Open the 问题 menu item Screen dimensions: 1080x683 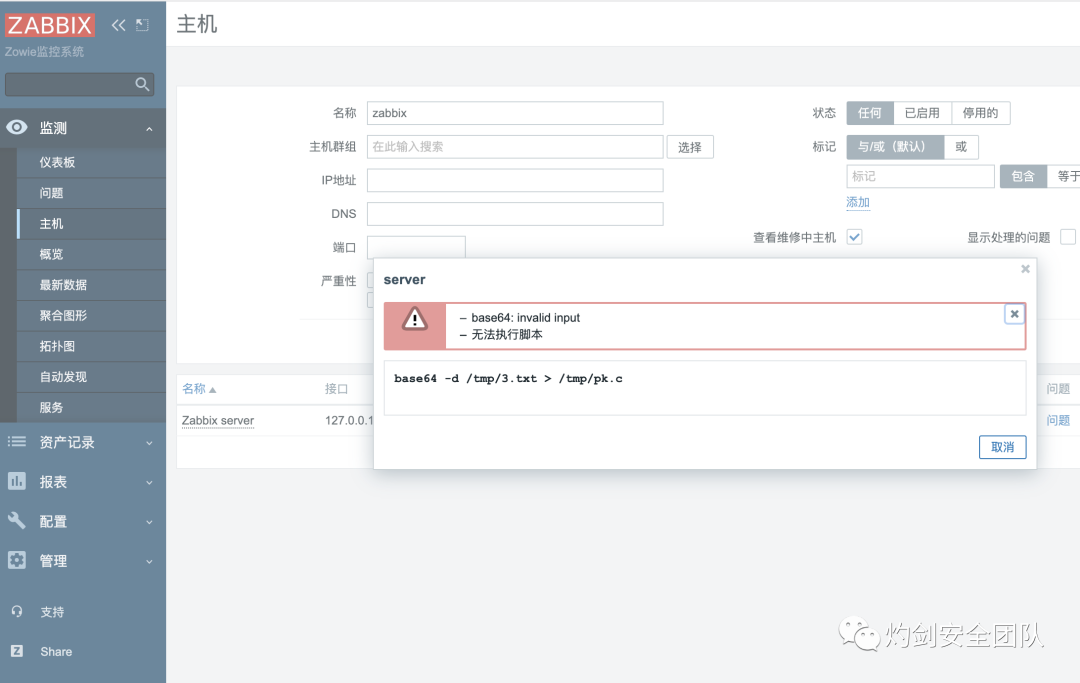point(91,193)
